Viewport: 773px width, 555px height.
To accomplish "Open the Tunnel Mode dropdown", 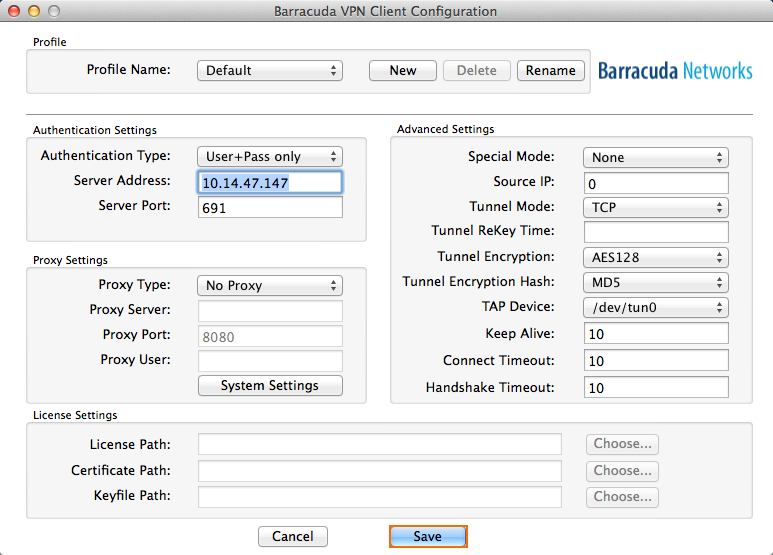I will (x=656, y=208).
